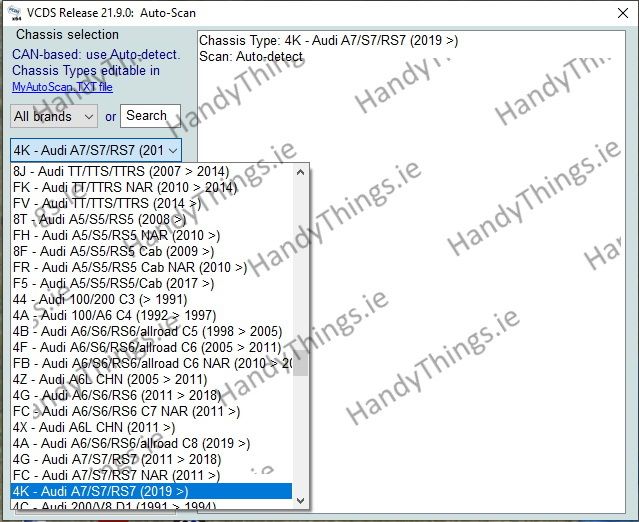This screenshot has height=522, width=639.
Task: Click the chassis list scrollbar thumb
Action: tap(300, 363)
